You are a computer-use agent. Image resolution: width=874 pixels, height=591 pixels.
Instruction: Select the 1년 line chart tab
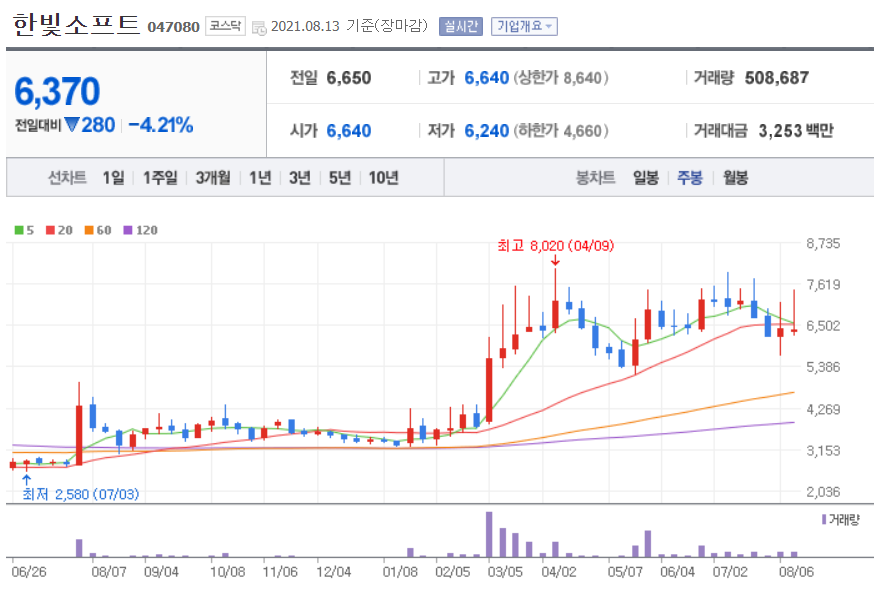click(260, 178)
